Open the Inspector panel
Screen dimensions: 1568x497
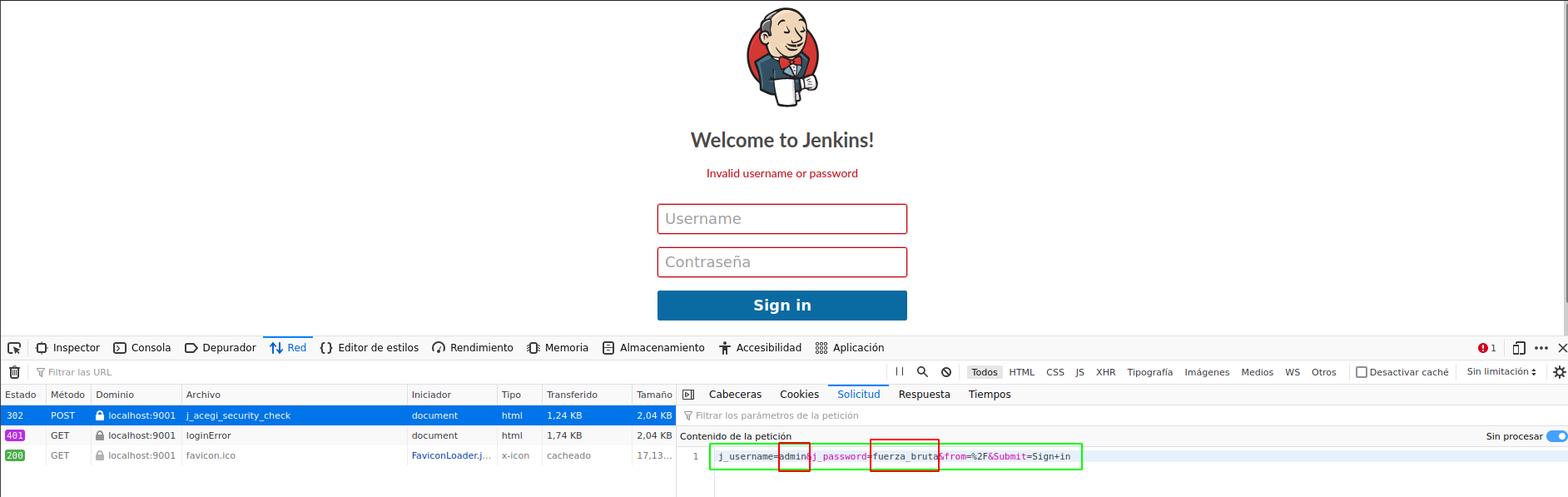coord(67,348)
